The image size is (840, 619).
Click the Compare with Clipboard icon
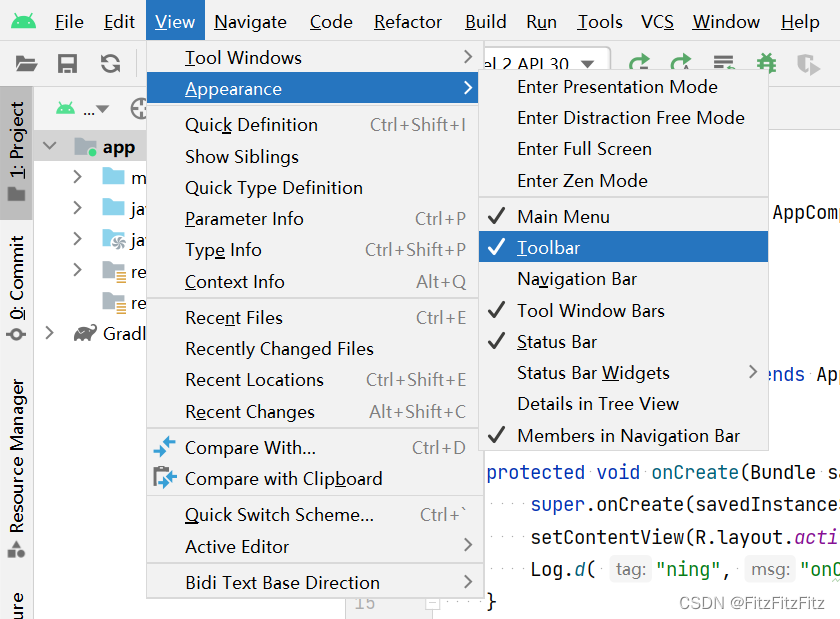[165, 479]
